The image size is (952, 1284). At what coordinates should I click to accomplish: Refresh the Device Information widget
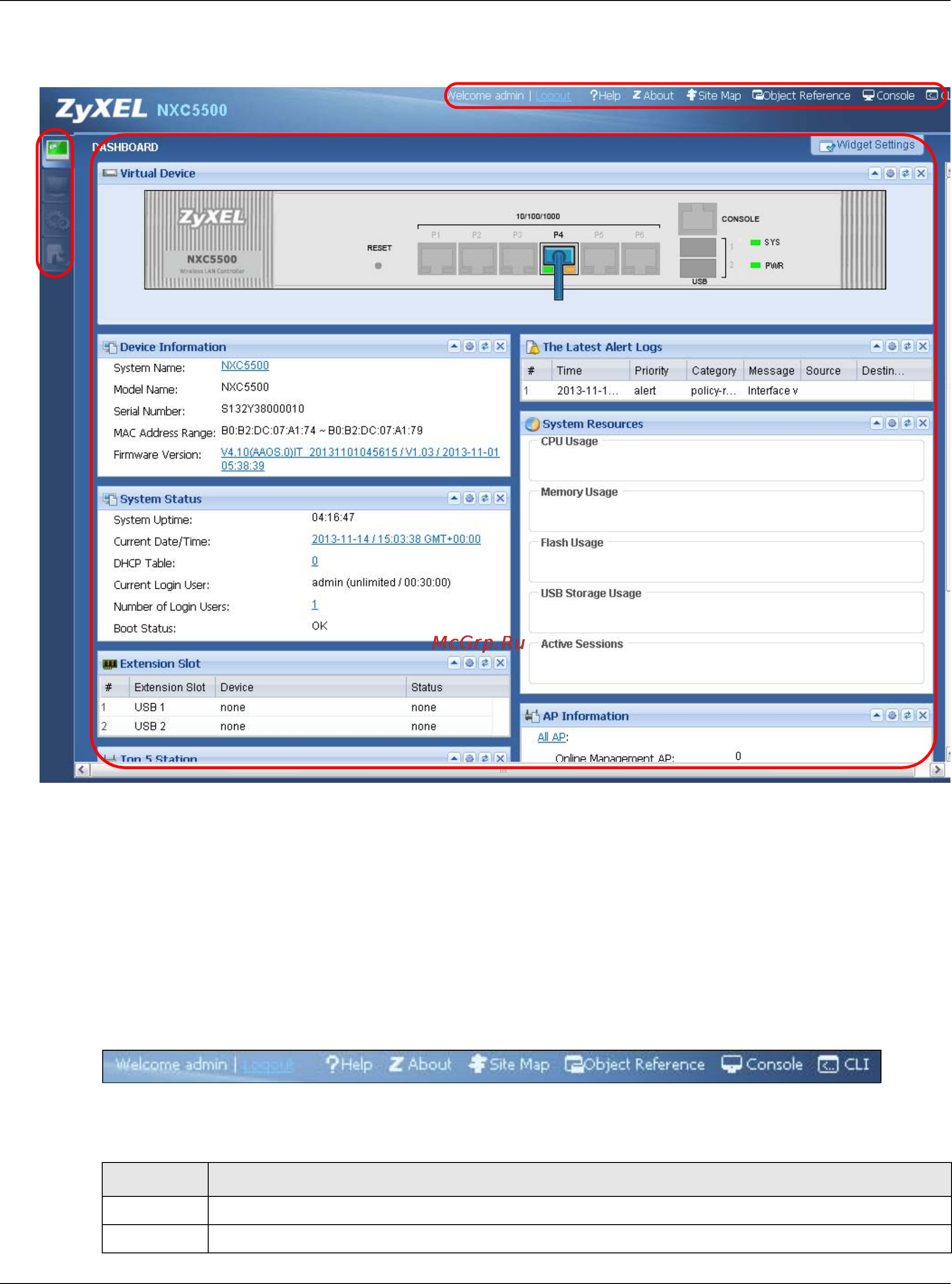(485, 346)
